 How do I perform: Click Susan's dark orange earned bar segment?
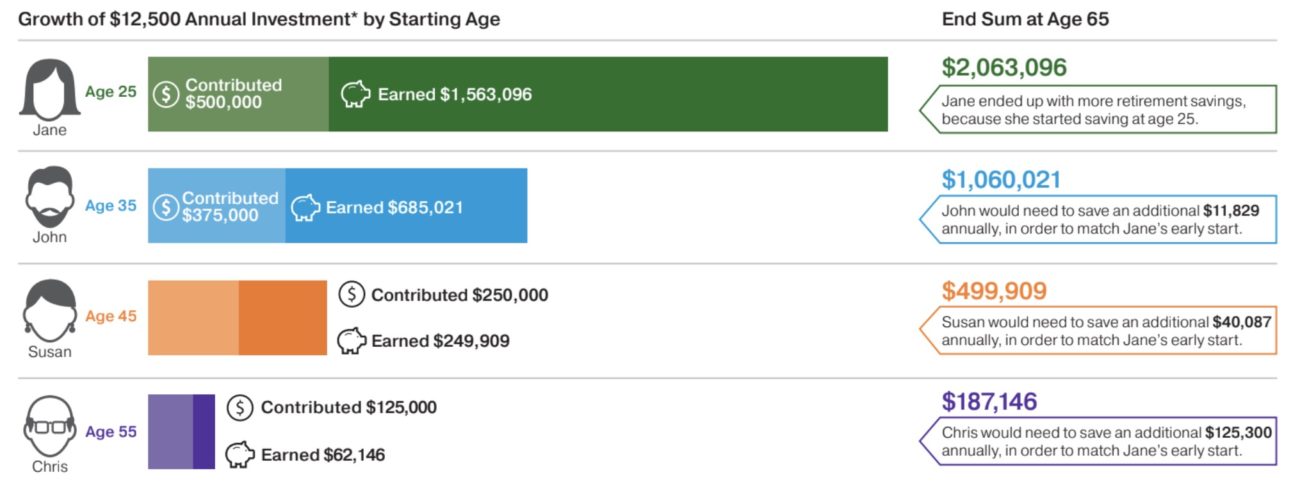click(282, 317)
